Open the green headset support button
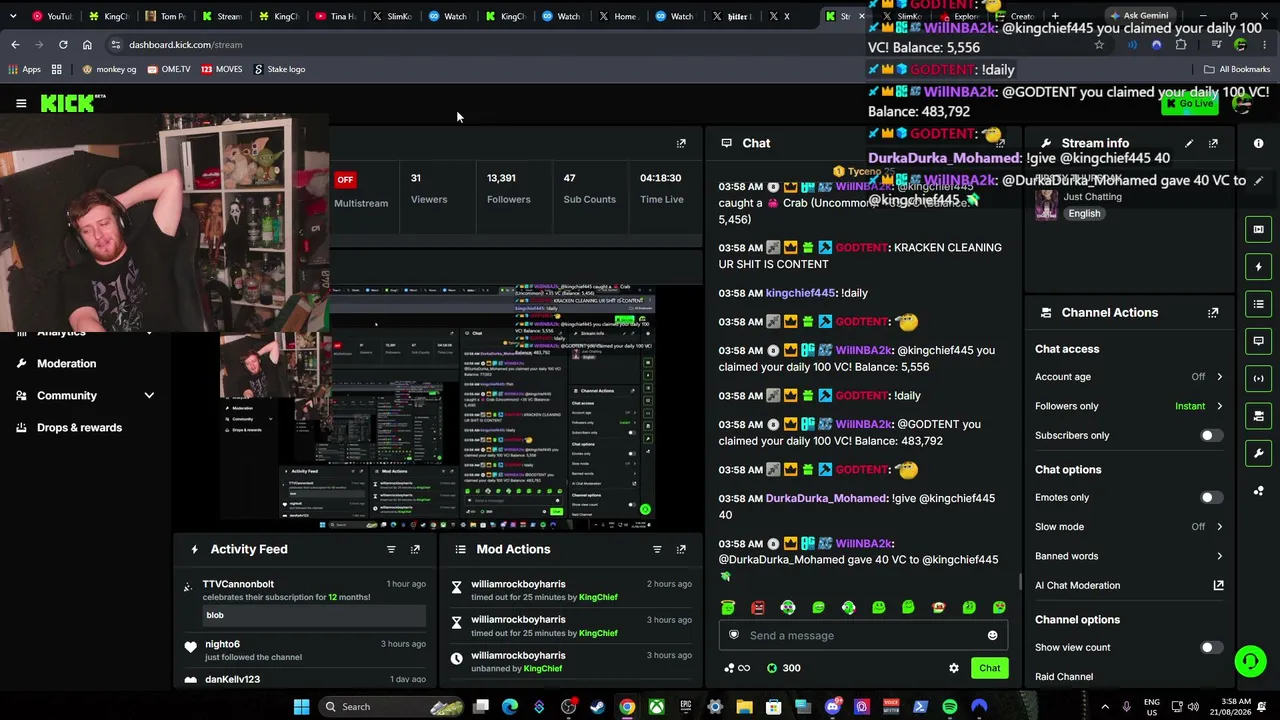The width and height of the screenshot is (1280, 720). pyautogui.click(x=1250, y=661)
